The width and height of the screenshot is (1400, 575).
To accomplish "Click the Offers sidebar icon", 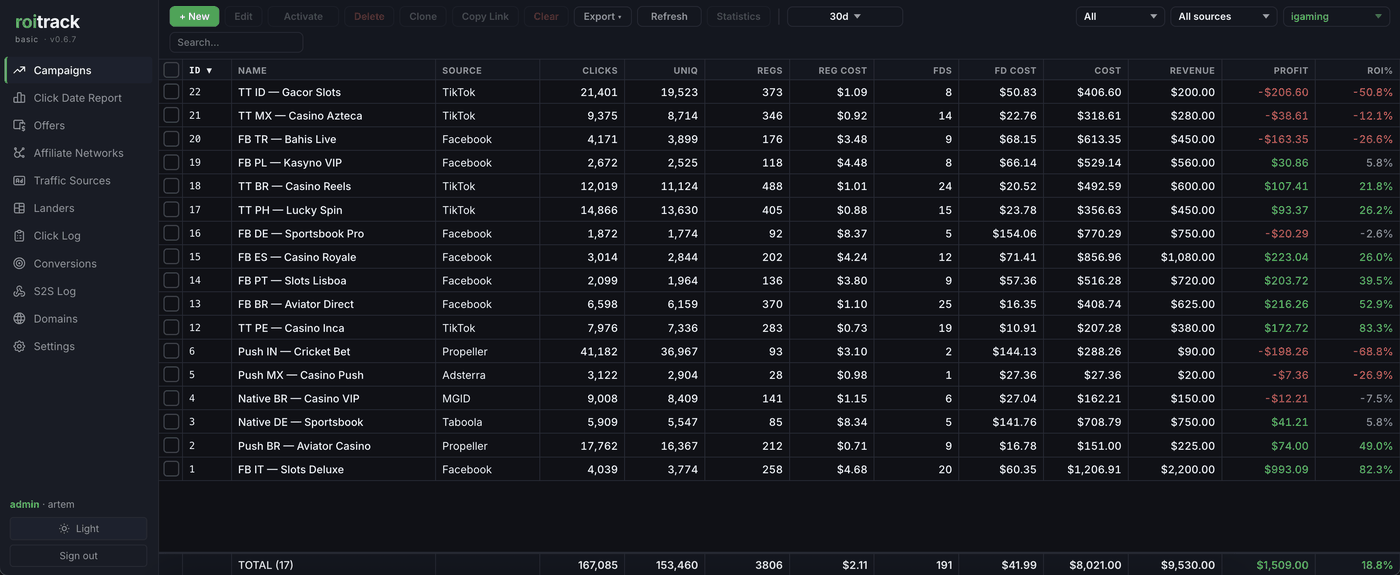I will pyautogui.click(x=19, y=125).
